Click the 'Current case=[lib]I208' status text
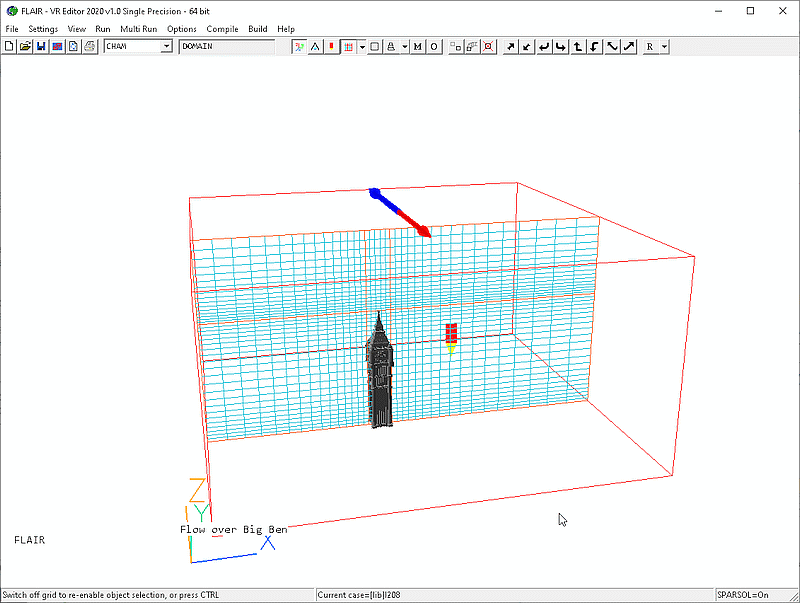 [x=359, y=595]
